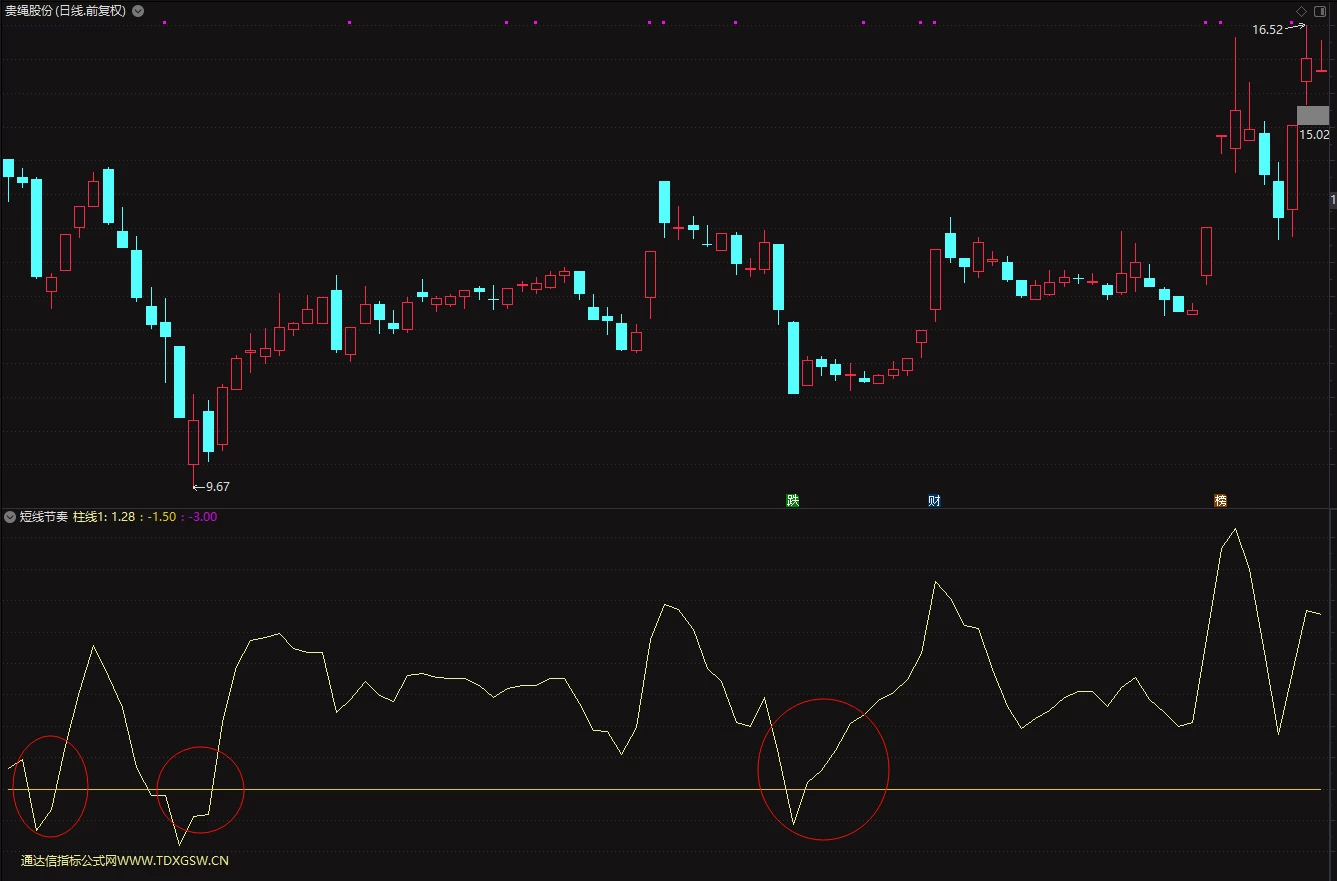The image size is (1337, 881).
Task: Click the 16.52 high price label
Action: tap(1267, 29)
